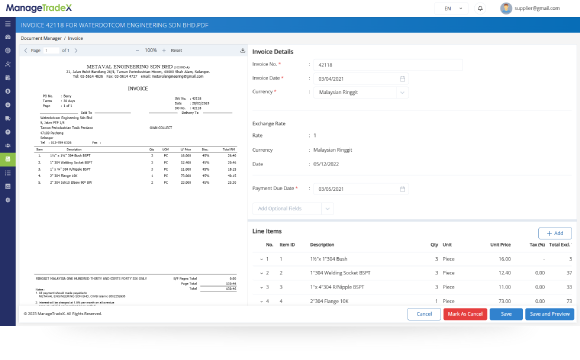The height and width of the screenshot is (360, 580).
Task: Select description '1"304 Welding Socket BSPT'
Action: pos(340,273)
